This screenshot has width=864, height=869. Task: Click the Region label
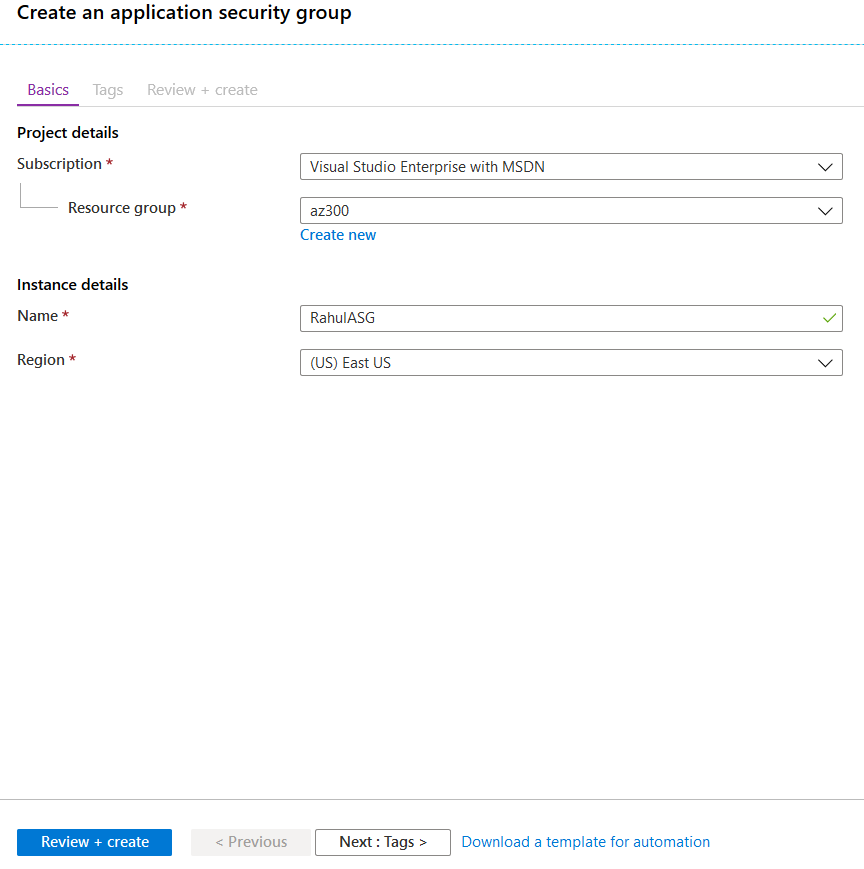coord(41,360)
